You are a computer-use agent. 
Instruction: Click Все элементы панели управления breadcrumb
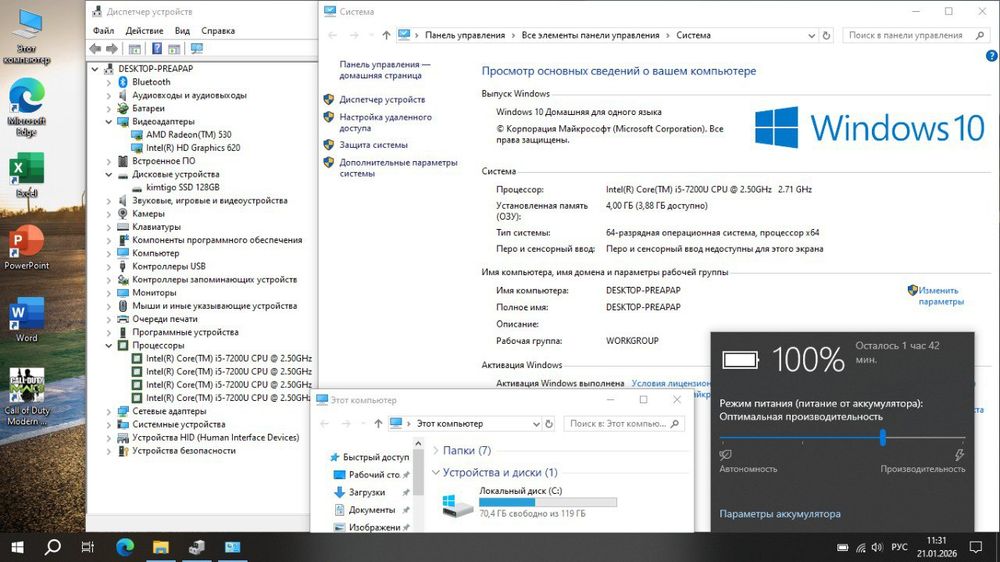coord(591,35)
